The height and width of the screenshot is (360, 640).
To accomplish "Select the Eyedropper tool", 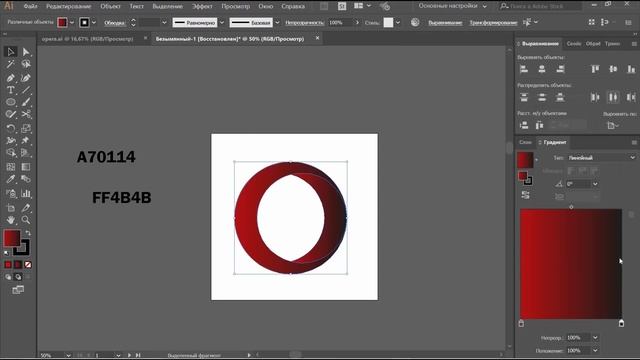I will 11,179.
